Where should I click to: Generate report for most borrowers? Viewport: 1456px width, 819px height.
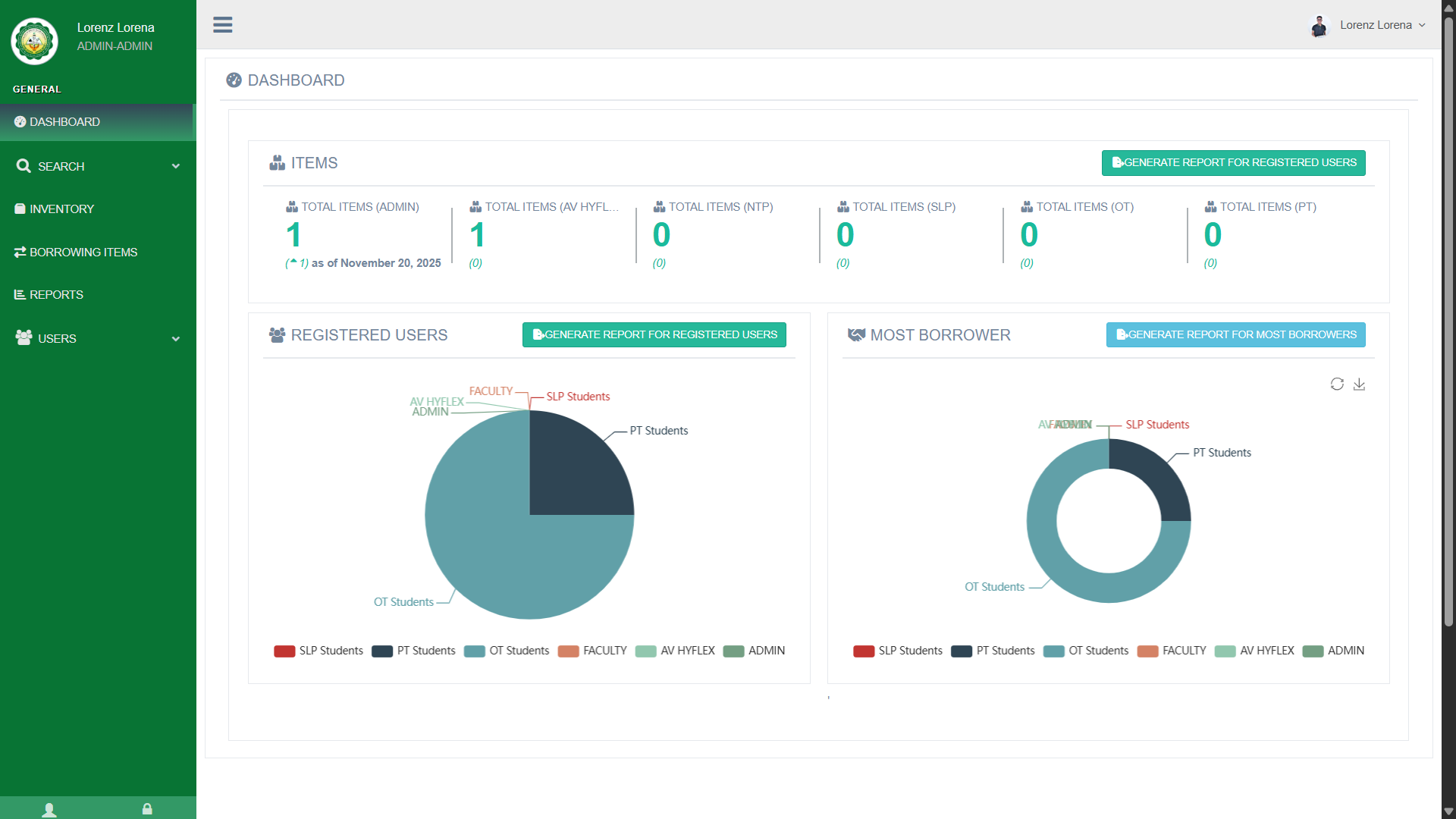pyautogui.click(x=1235, y=334)
